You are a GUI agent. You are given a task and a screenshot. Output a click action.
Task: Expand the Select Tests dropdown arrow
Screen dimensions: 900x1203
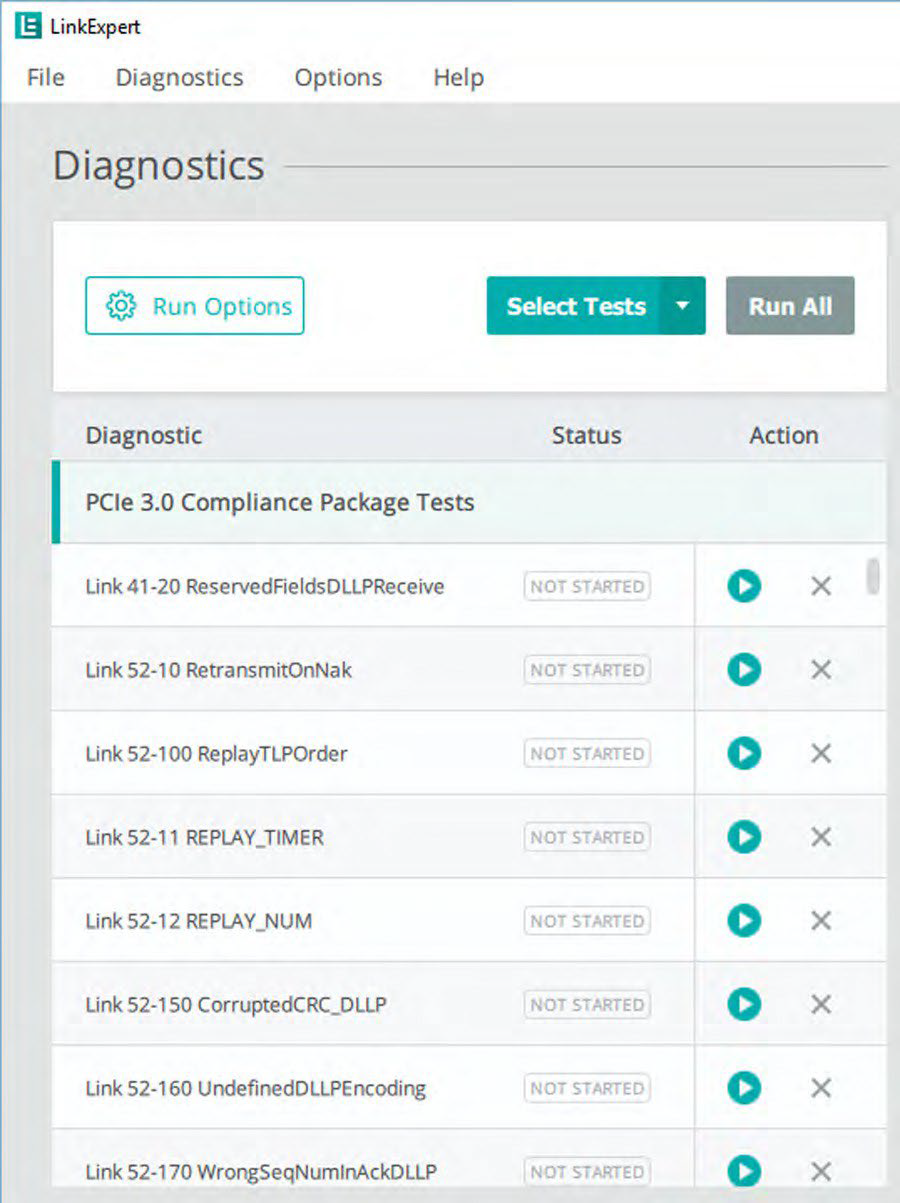[x=683, y=306]
